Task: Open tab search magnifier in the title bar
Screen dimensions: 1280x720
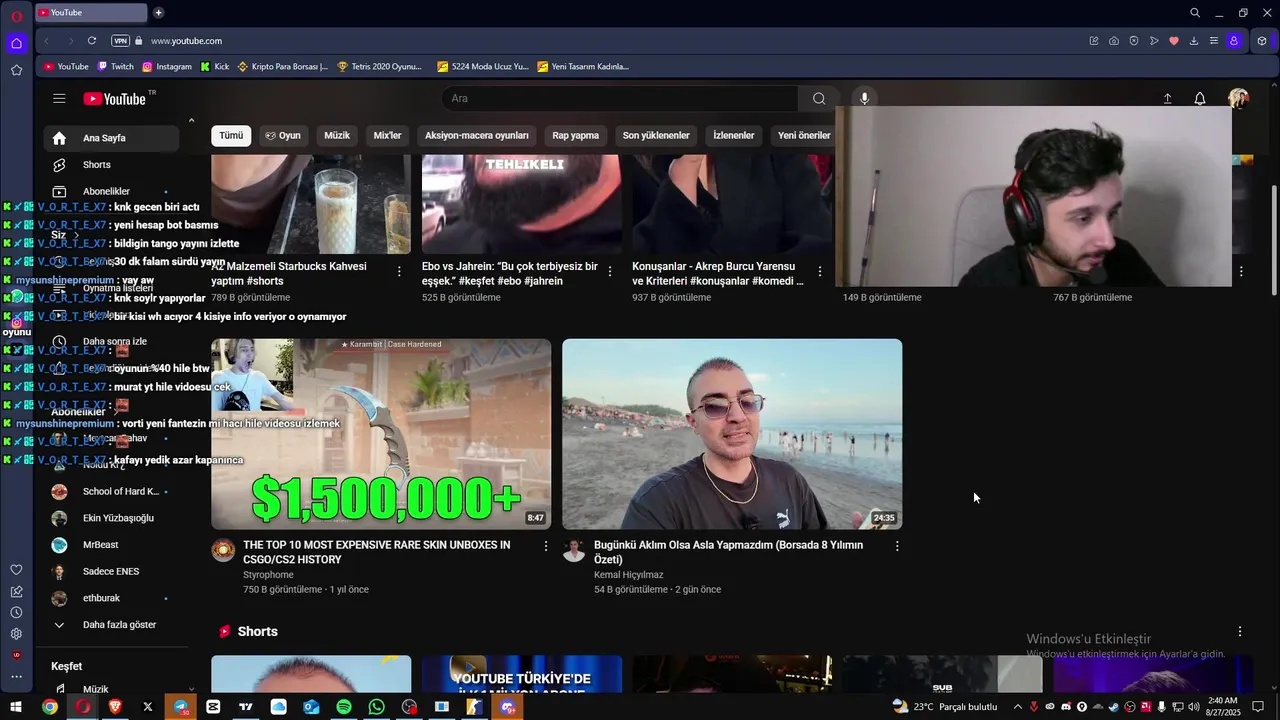Action: pyautogui.click(x=1195, y=13)
